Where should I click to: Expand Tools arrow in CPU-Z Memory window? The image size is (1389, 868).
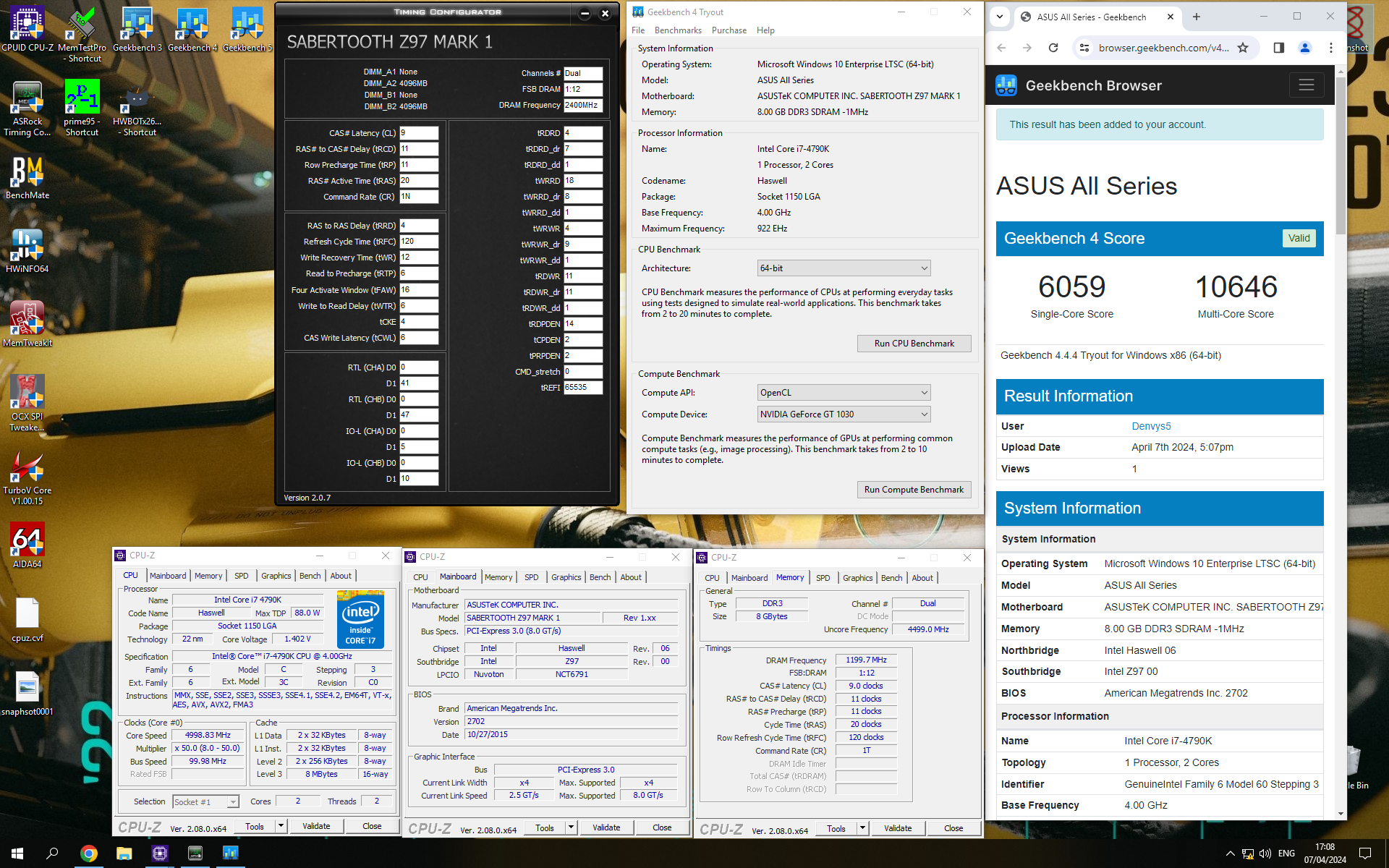click(863, 828)
